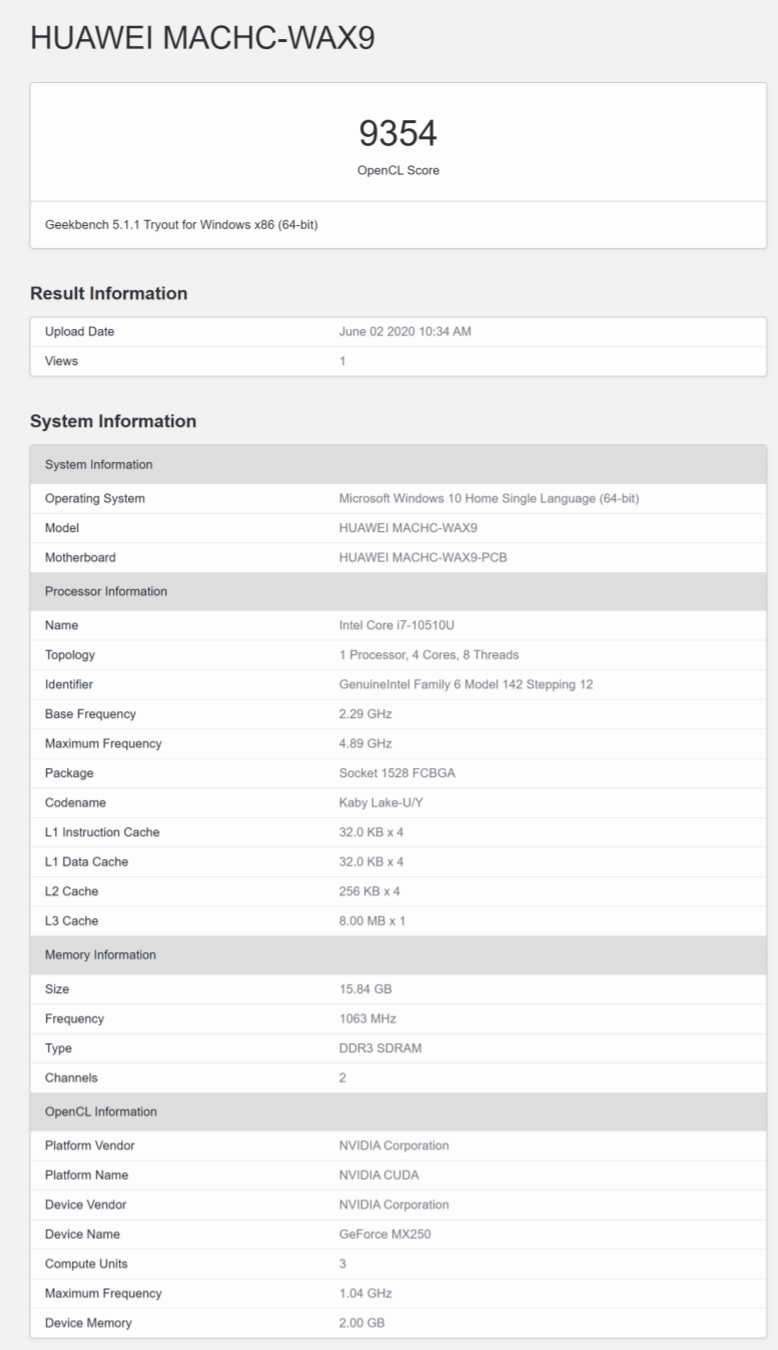Click the Device Memory 2.00 GB value
This screenshot has width=778, height=1350.
[362, 1323]
